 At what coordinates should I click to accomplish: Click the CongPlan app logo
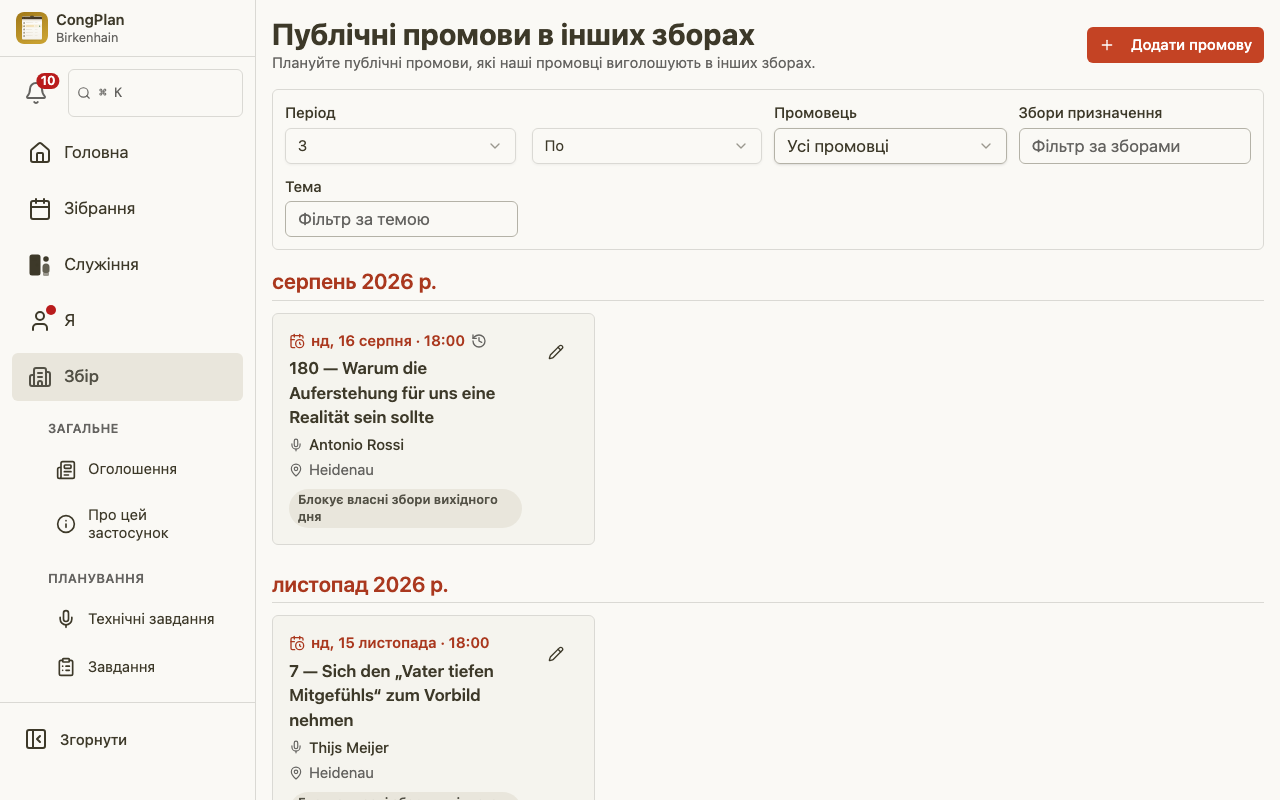32,28
